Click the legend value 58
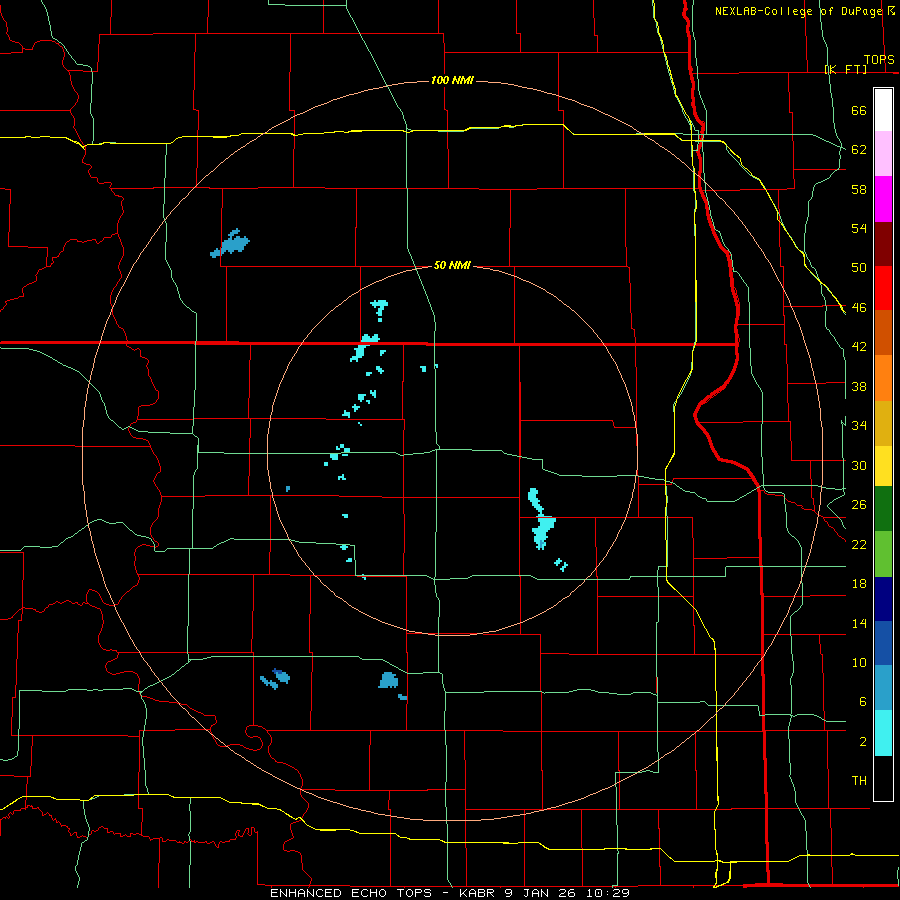This screenshot has width=900, height=900. point(859,189)
